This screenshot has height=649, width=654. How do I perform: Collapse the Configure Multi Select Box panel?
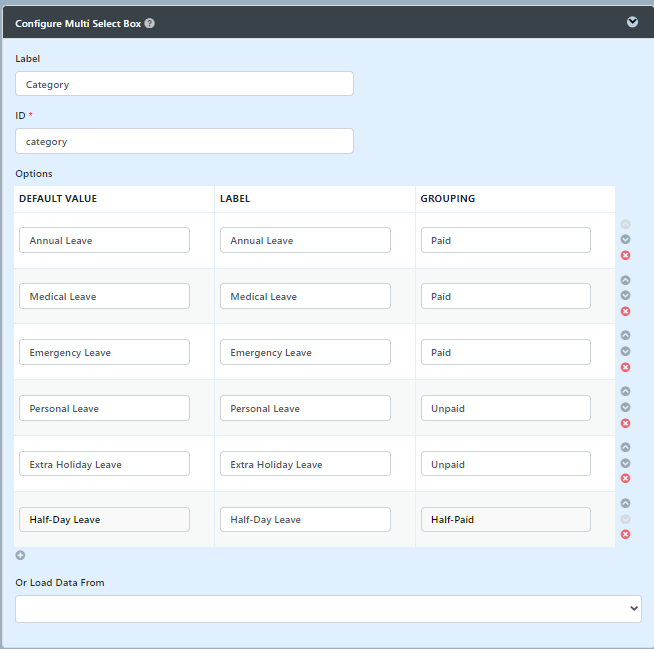632,22
